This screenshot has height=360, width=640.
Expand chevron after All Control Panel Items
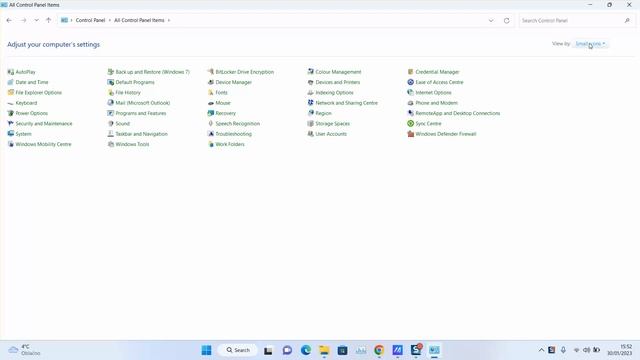tap(169, 20)
